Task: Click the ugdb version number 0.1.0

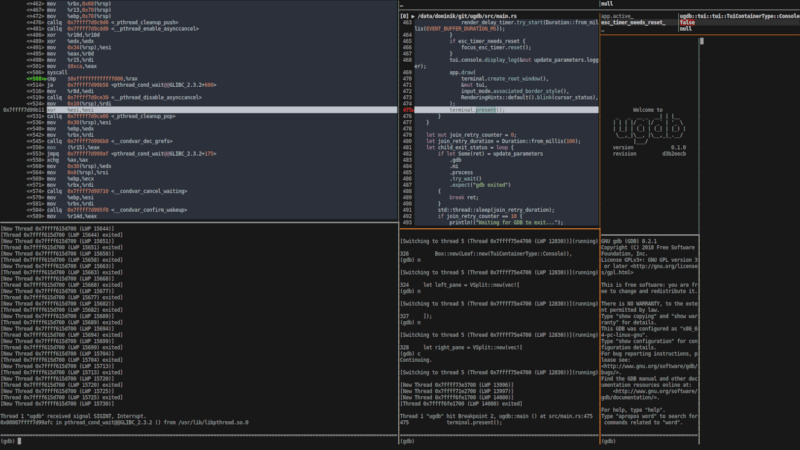Action: tap(678, 147)
